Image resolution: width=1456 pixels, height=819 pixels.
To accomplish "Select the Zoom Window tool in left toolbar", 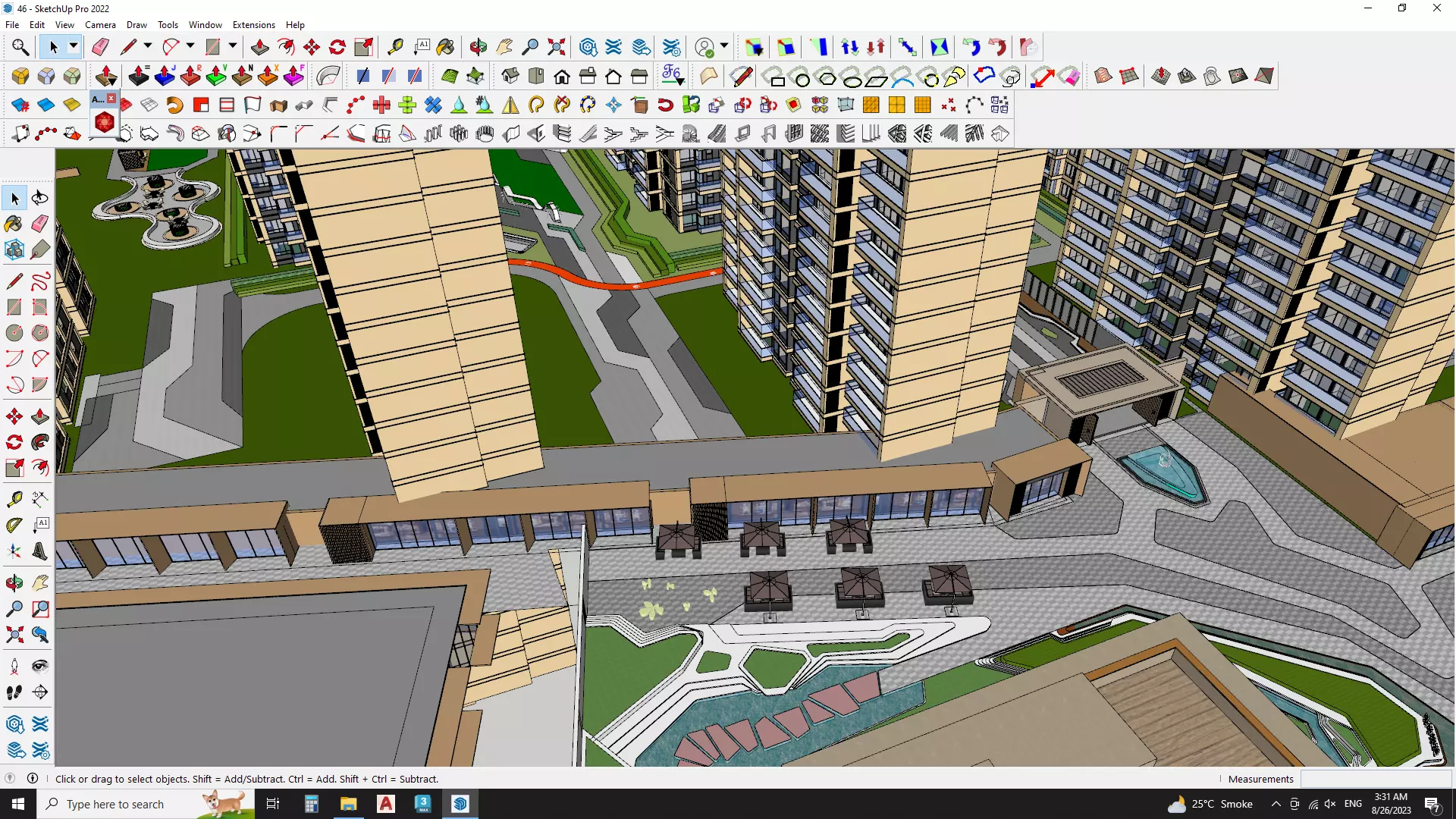I will pyautogui.click(x=40, y=609).
